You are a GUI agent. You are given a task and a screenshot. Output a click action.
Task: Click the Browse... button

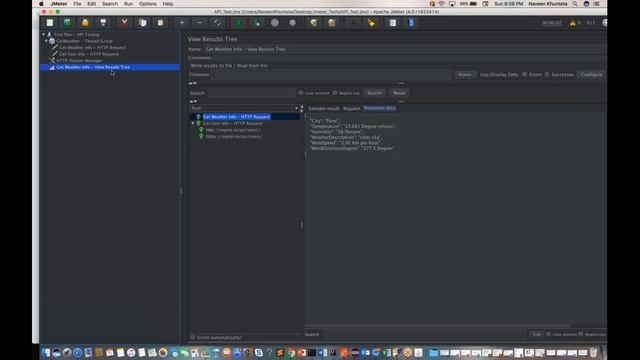pos(464,75)
